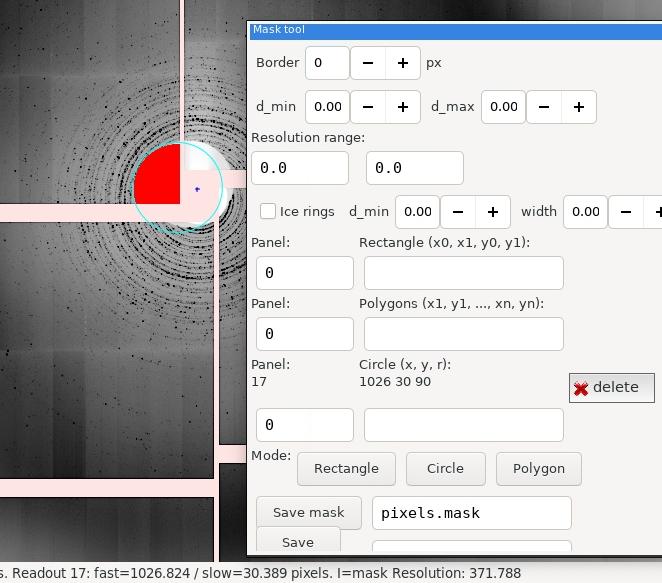Select Circle mode
The width and height of the screenshot is (662, 583).
(x=445, y=469)
